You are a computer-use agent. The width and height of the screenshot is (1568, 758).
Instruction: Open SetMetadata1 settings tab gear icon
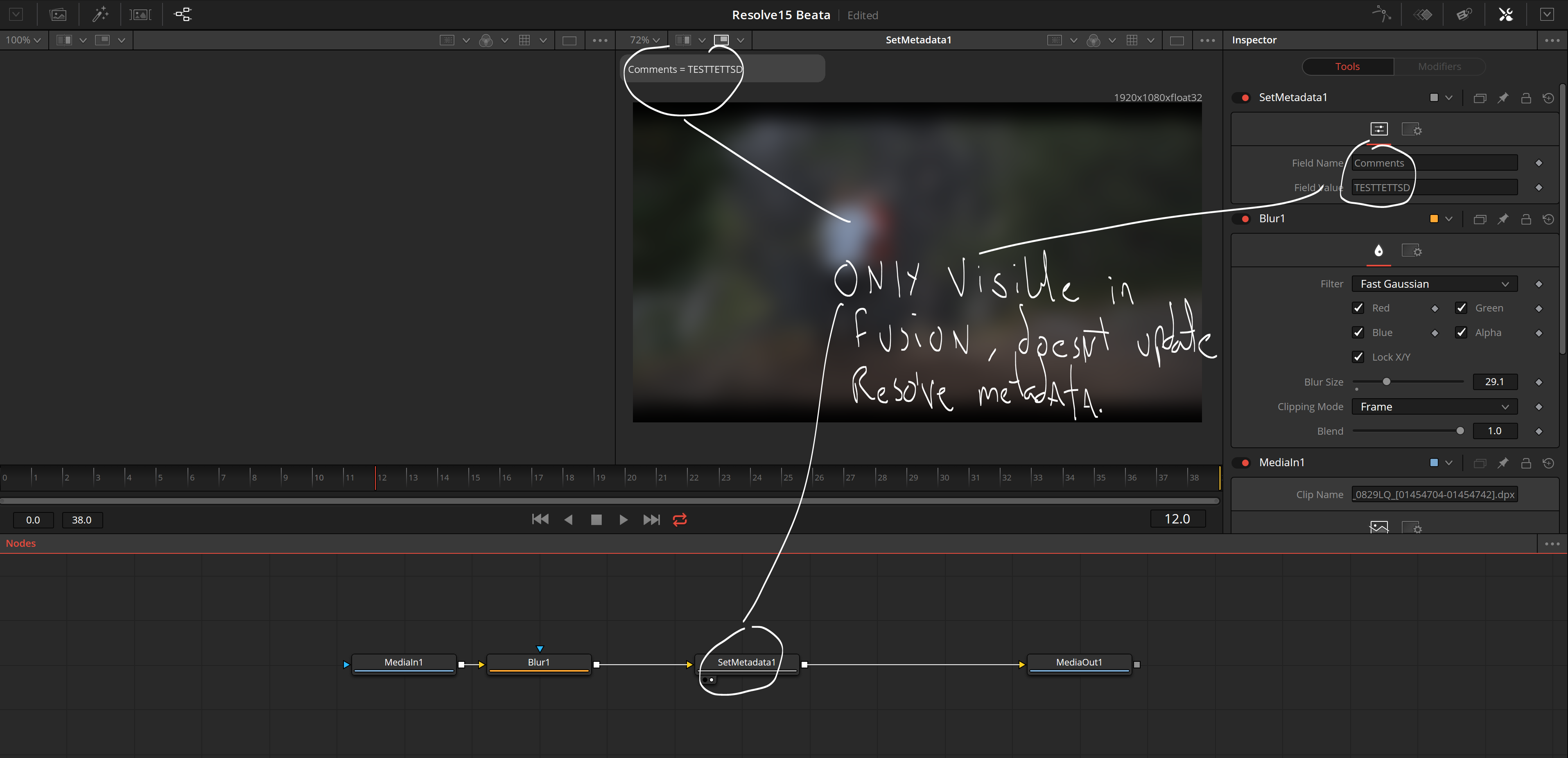pyautogui.click(x=1412, y=129)
